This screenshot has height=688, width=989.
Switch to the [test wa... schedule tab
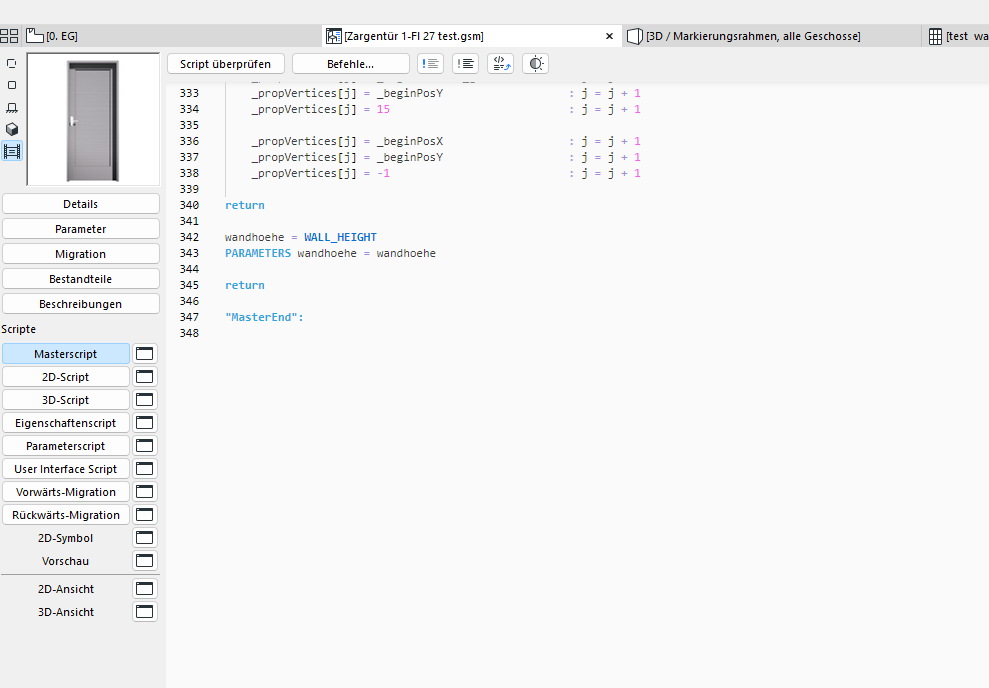coord(957,36)
